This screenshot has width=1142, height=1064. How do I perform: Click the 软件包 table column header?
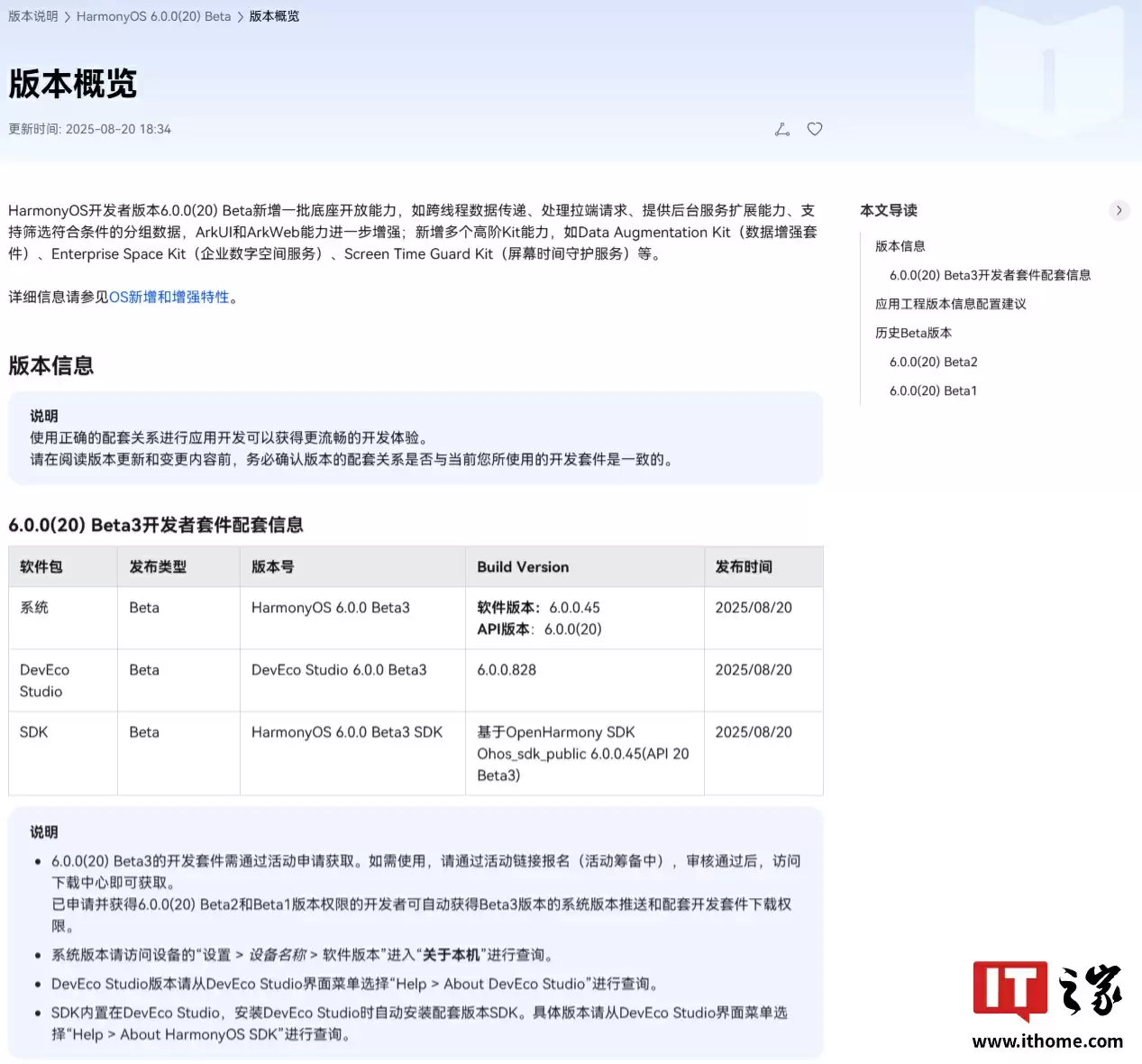pos(41,567)
